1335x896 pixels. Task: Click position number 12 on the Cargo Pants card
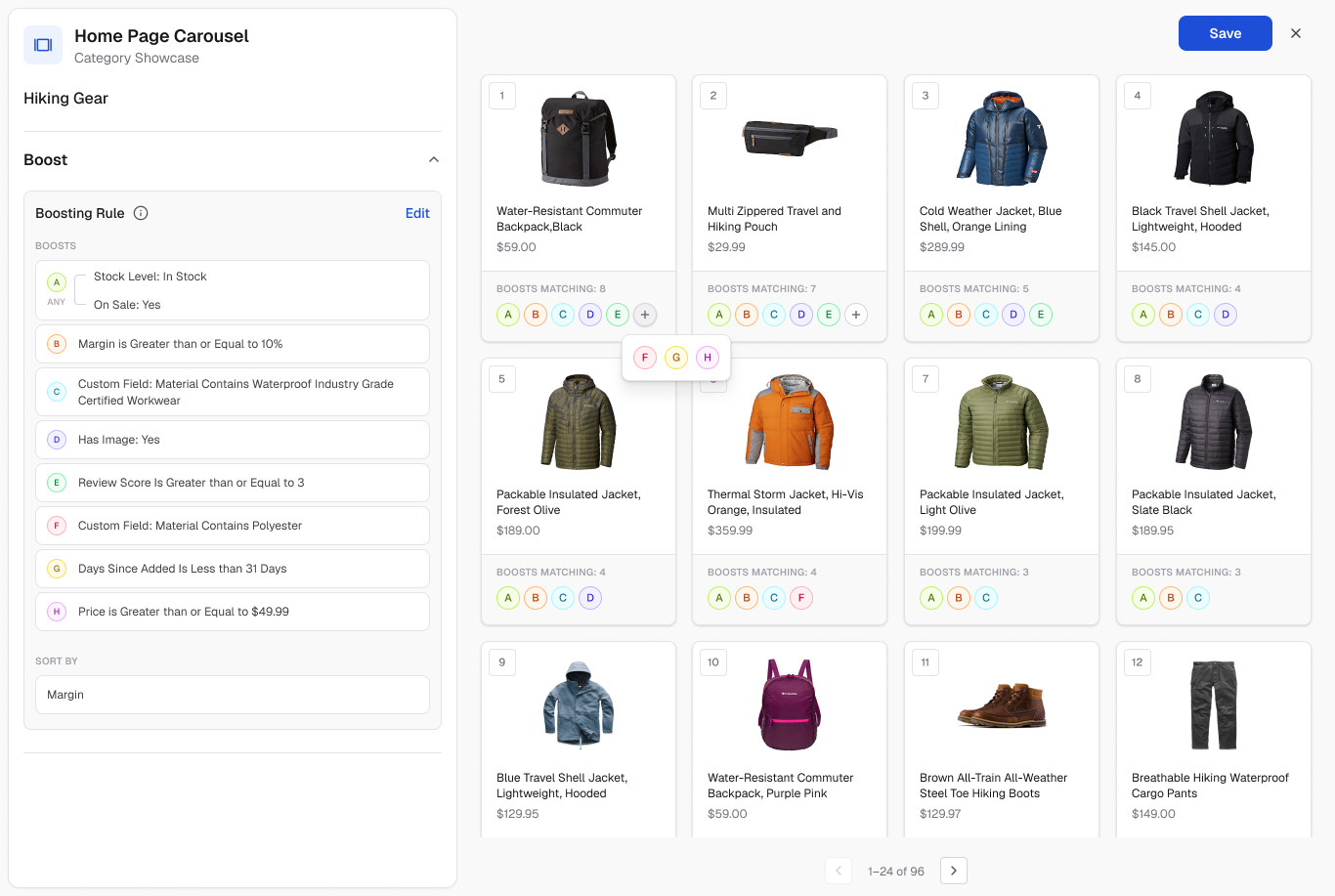1138,662
